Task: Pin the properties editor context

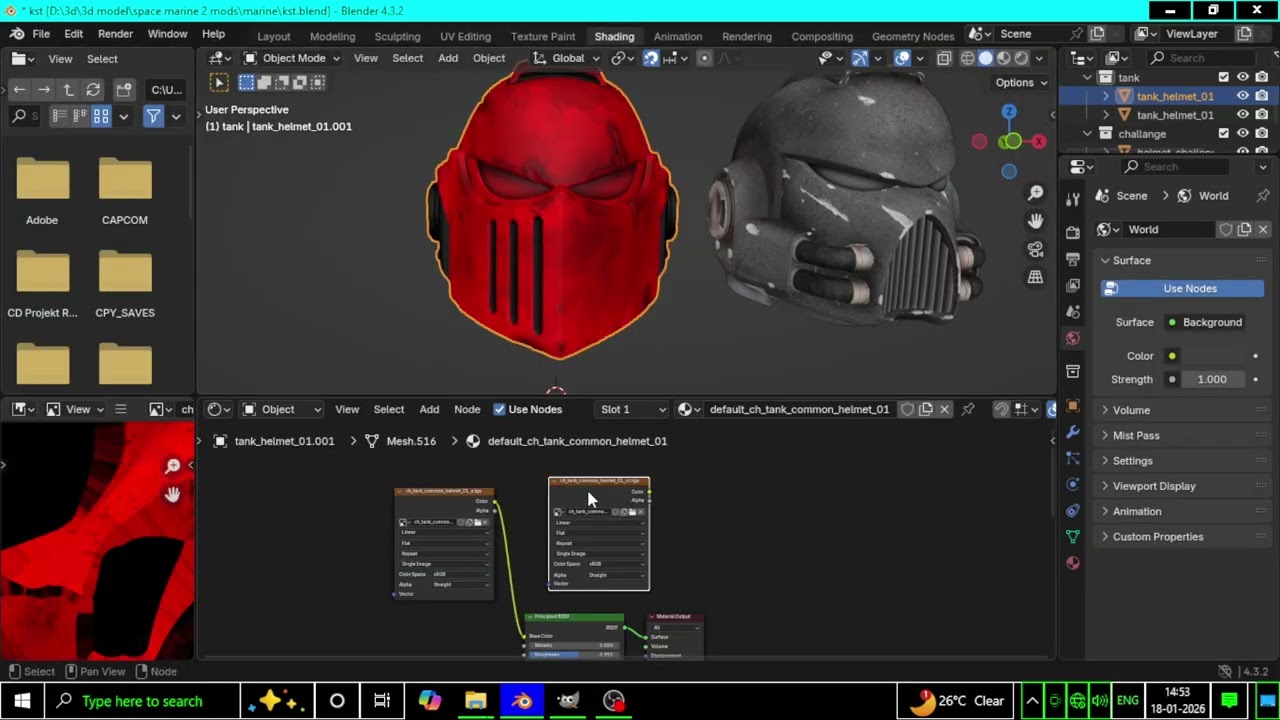Action: (1263, 196)
